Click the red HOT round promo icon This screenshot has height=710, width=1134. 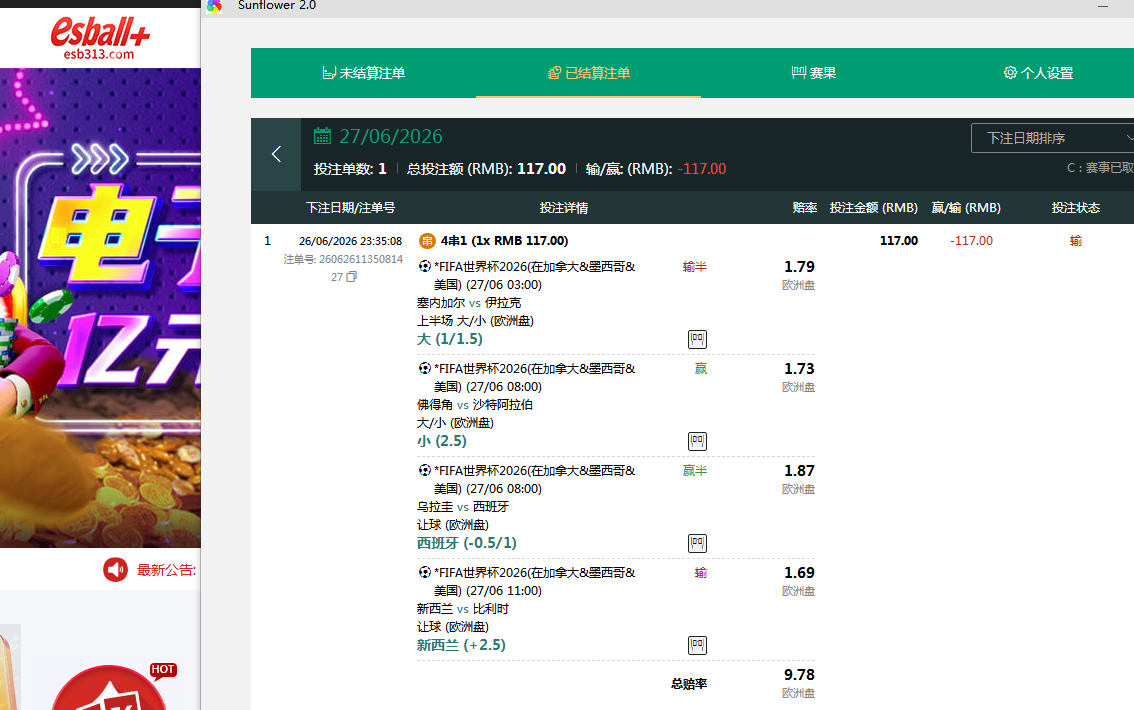110,688
